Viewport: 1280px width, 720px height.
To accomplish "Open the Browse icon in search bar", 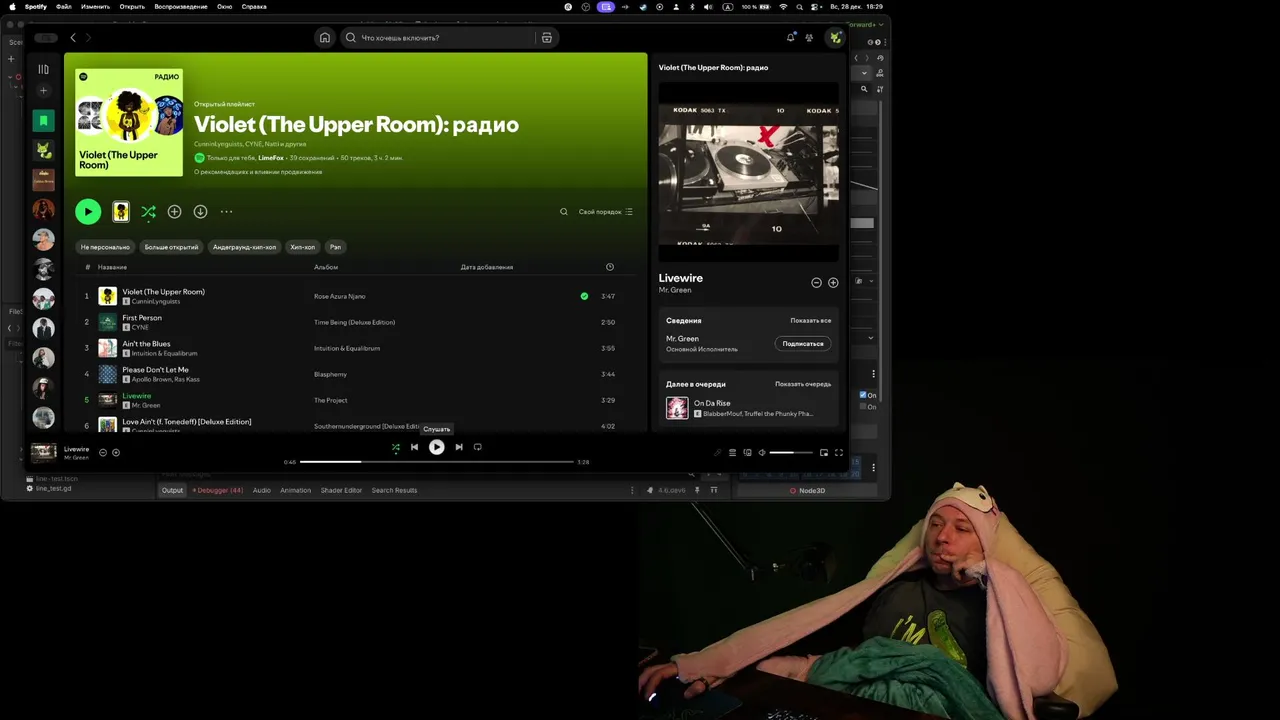I will (x=546, y=38).
